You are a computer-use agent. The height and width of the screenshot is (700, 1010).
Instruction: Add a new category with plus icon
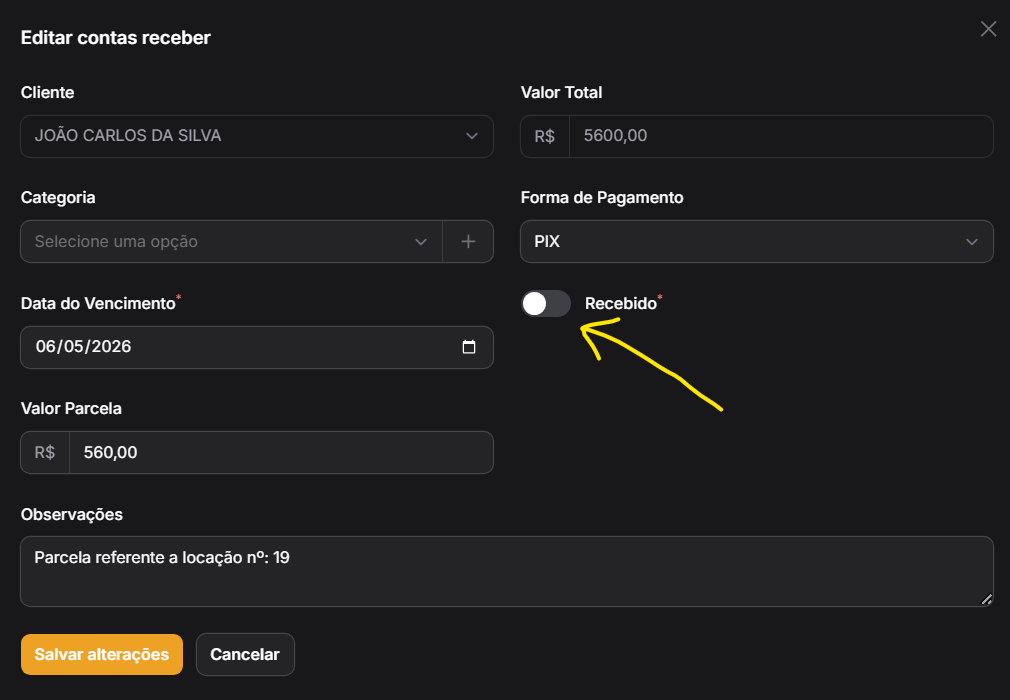click(468, 241)
